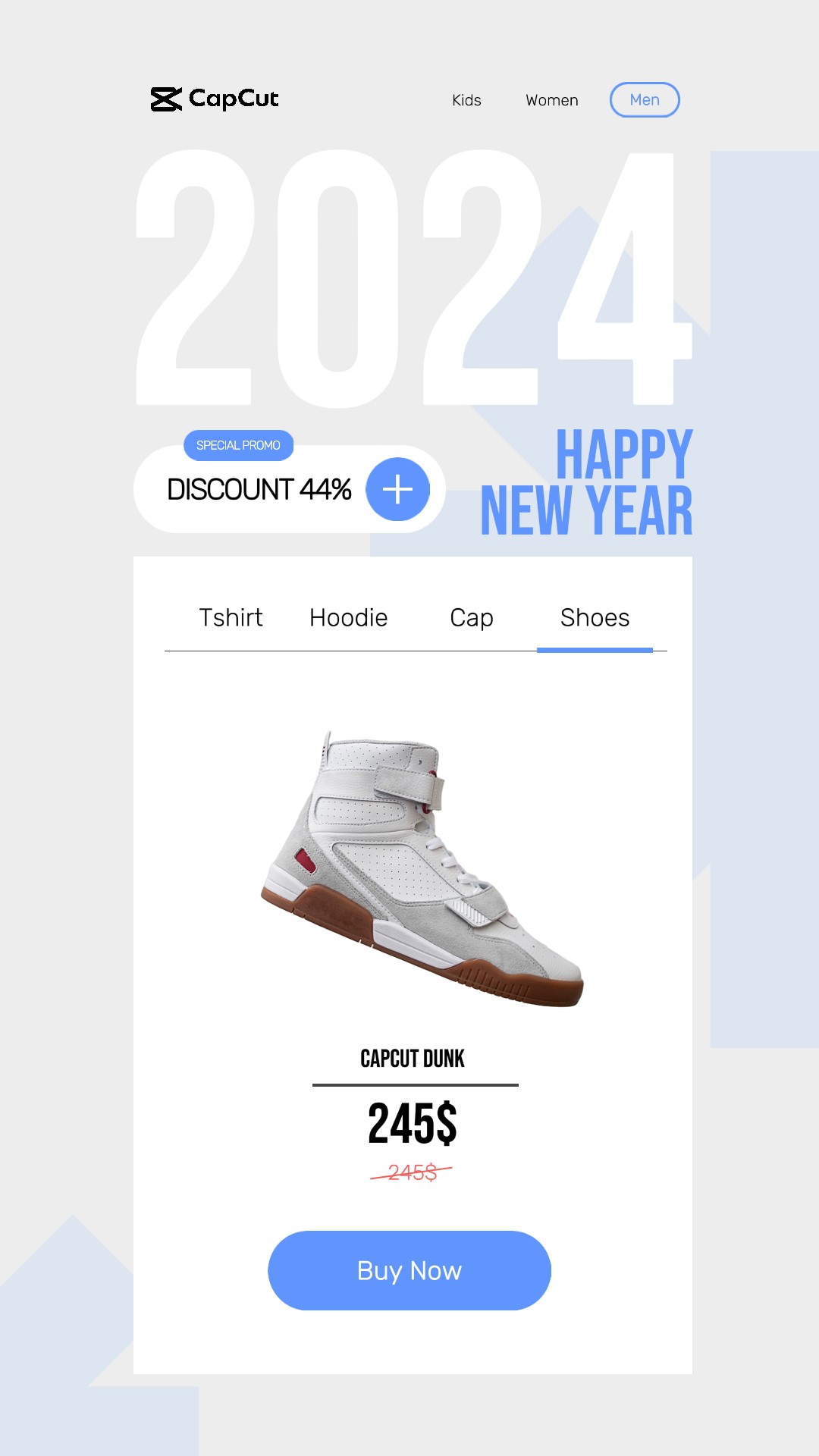Click the CapCut logo icon
This screenshot has width=819, height=1456.
[166, 99]
